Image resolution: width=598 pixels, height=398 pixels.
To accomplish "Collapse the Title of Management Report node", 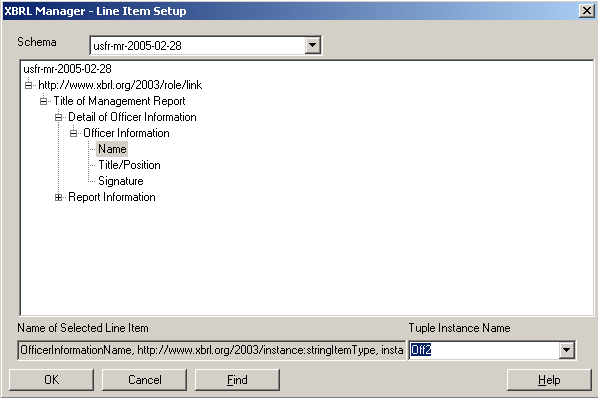I will [43, 101].
